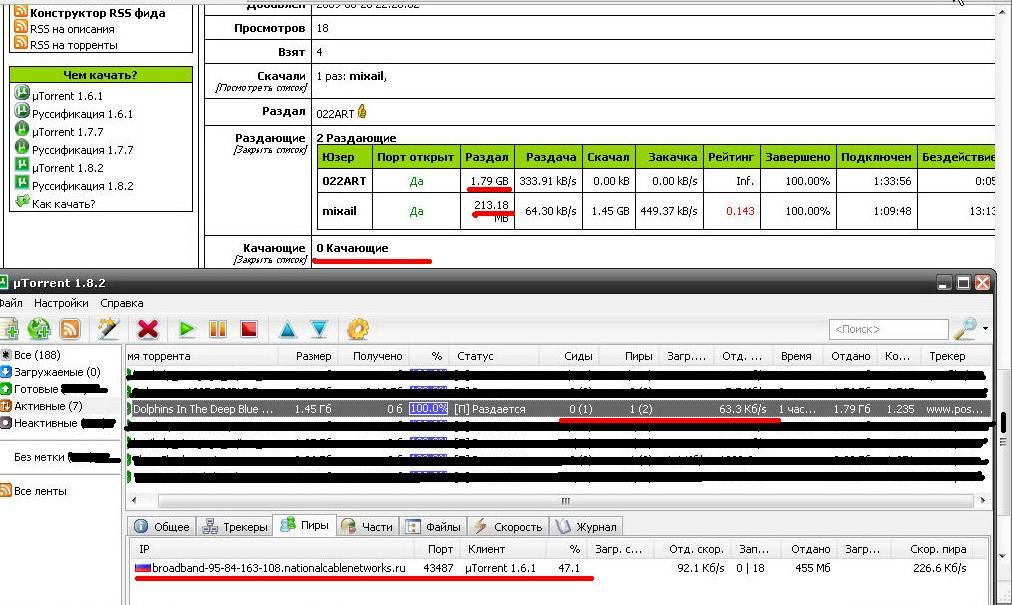Open the search engine dropdown arrow beside magnifier
Image resolution: width=1012 pixels, height=605 pixels.
tap(986, 329)
